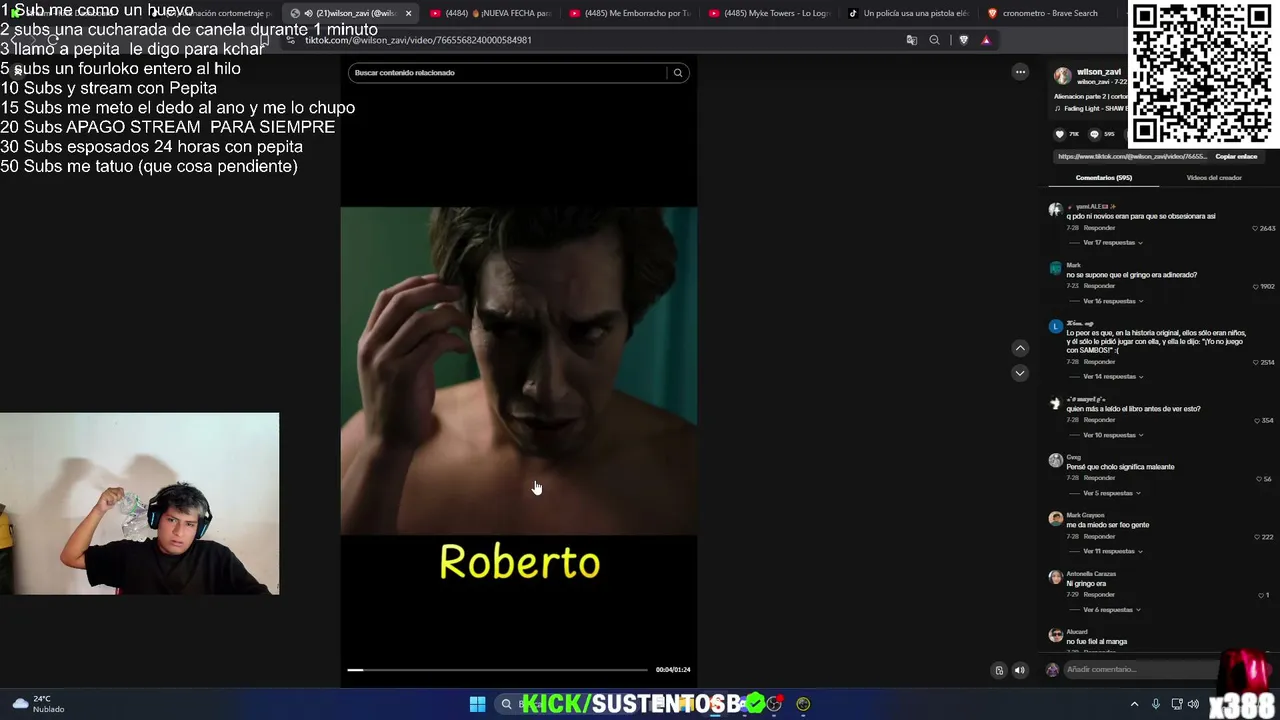This screenshot has height=720, width=1280.
Task: Show hidden system tray icons
Action: (1134, 704)
